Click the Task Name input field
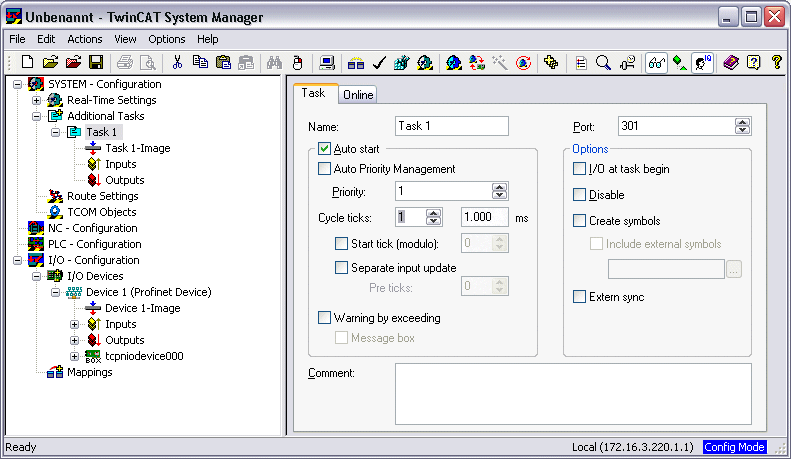This screenshot has width=791, height=459. click(451, 126)
